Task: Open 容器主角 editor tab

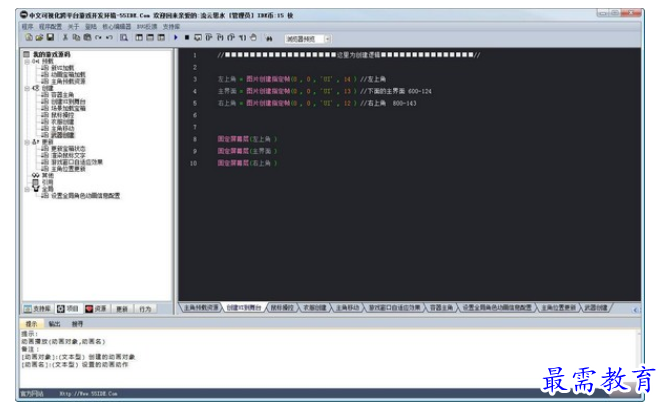Action: (x=441, y=308)
